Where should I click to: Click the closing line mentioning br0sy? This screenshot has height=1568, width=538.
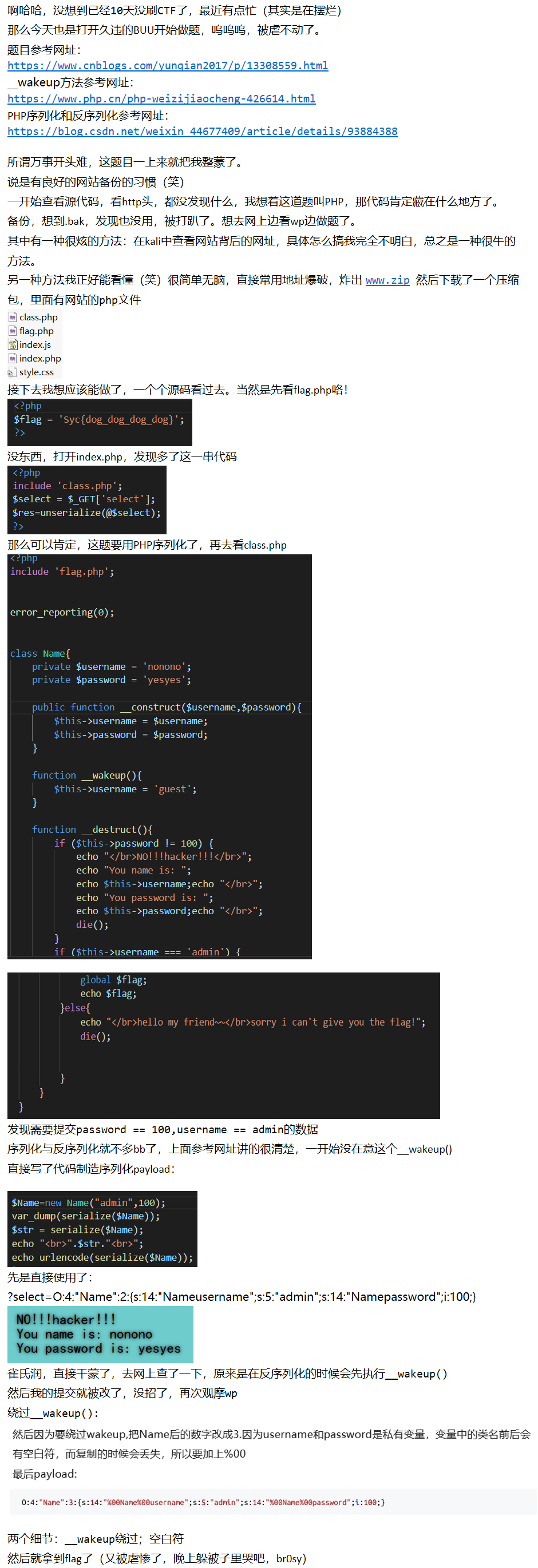(x=157, y=1559)
